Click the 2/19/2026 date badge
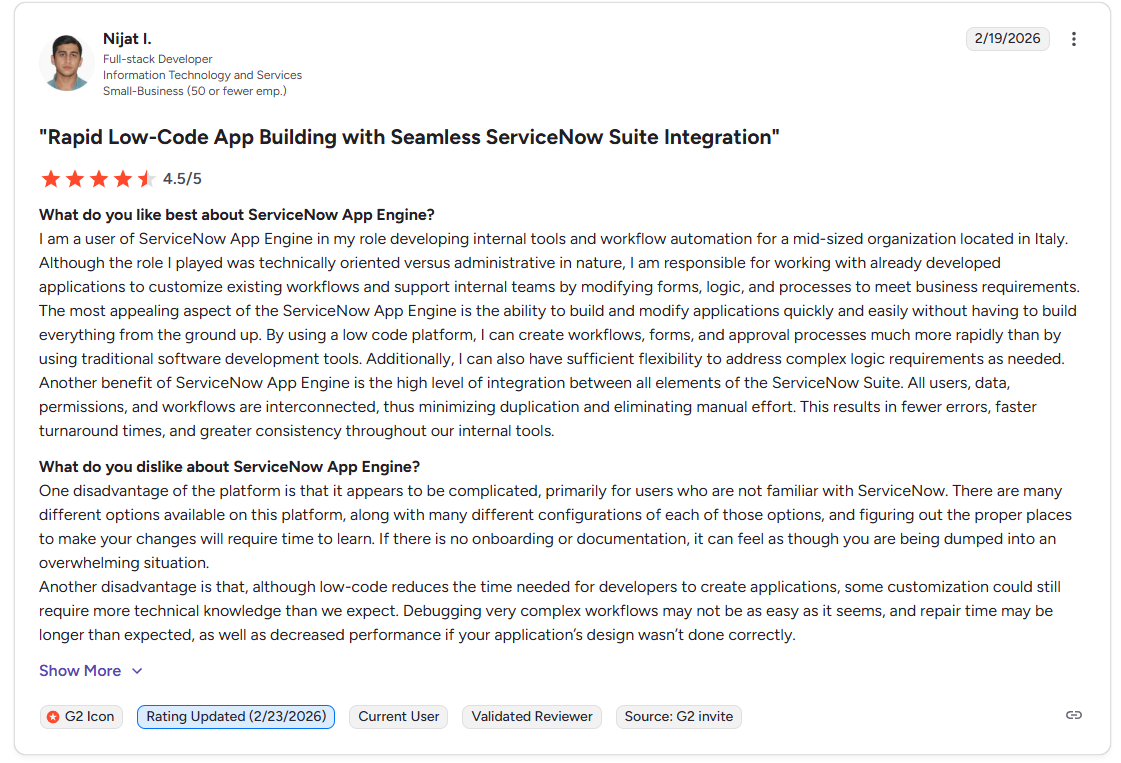The width and height of the screenshot is (1121, 763). 1007,39
